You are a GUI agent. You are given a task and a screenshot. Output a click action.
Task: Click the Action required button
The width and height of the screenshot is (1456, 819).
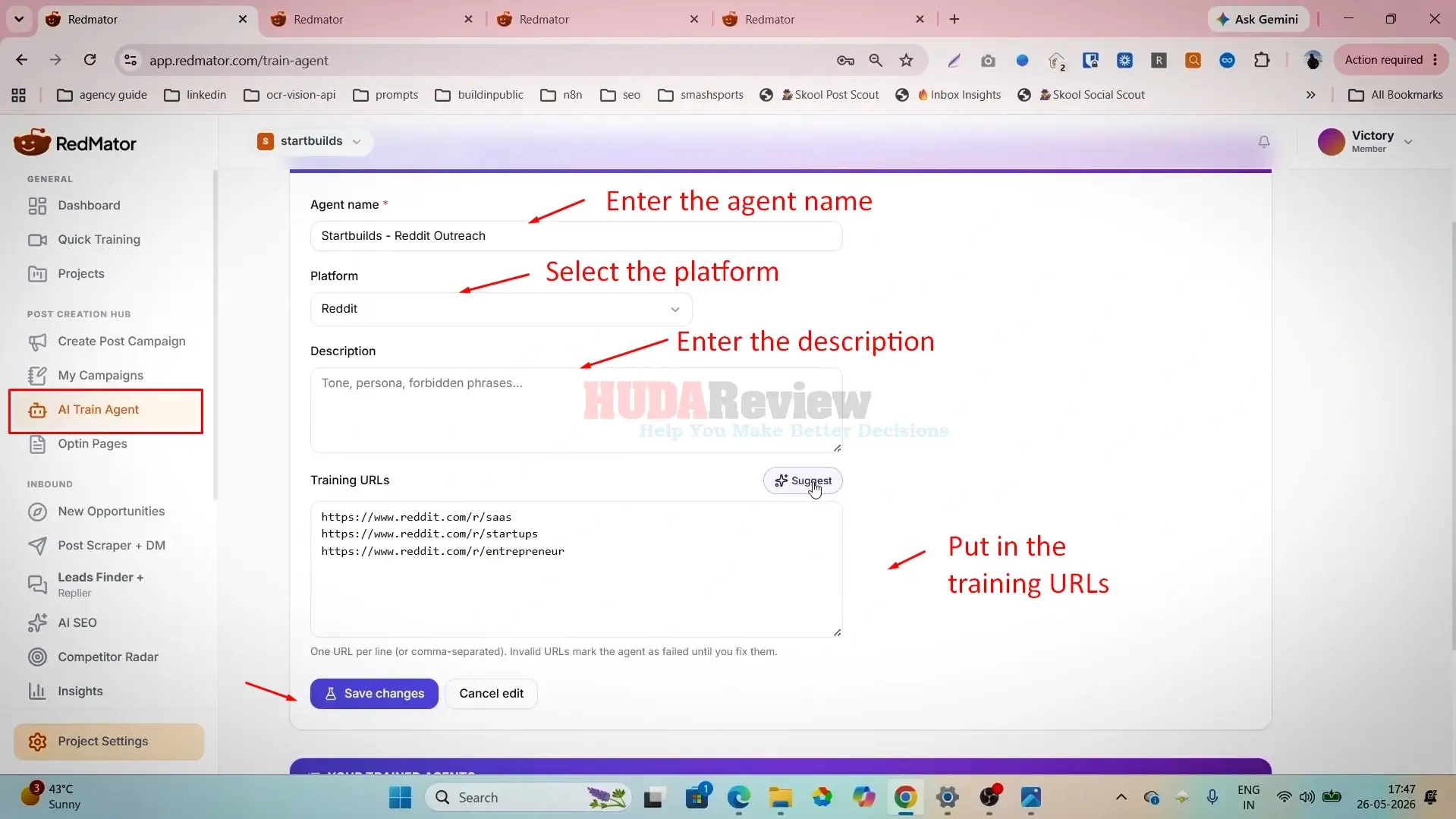[1391, 60]
